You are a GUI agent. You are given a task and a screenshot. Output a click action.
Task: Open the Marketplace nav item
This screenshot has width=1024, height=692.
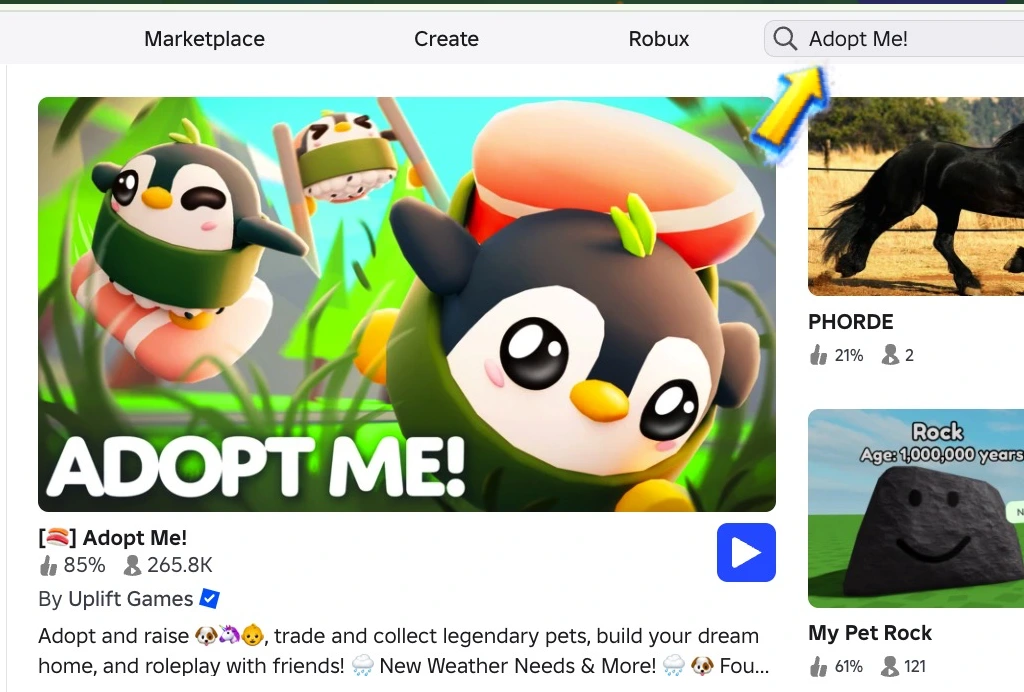(204, 39)
